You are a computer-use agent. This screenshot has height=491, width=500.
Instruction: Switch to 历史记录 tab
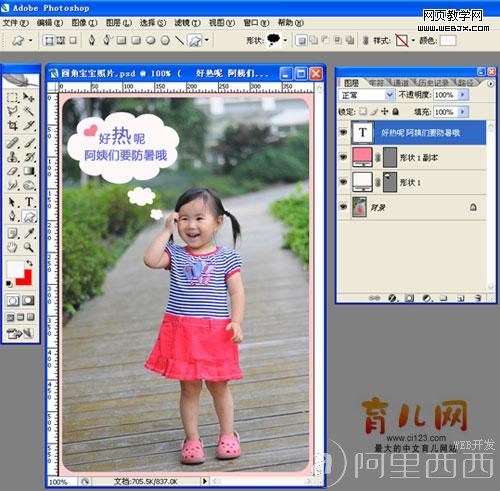(x=433, y=83)
